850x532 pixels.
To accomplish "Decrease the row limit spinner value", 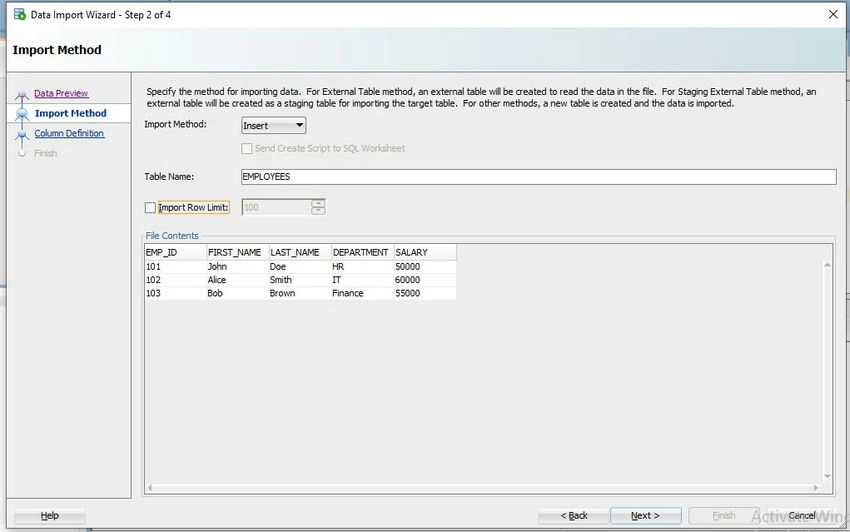I will 318,211.
